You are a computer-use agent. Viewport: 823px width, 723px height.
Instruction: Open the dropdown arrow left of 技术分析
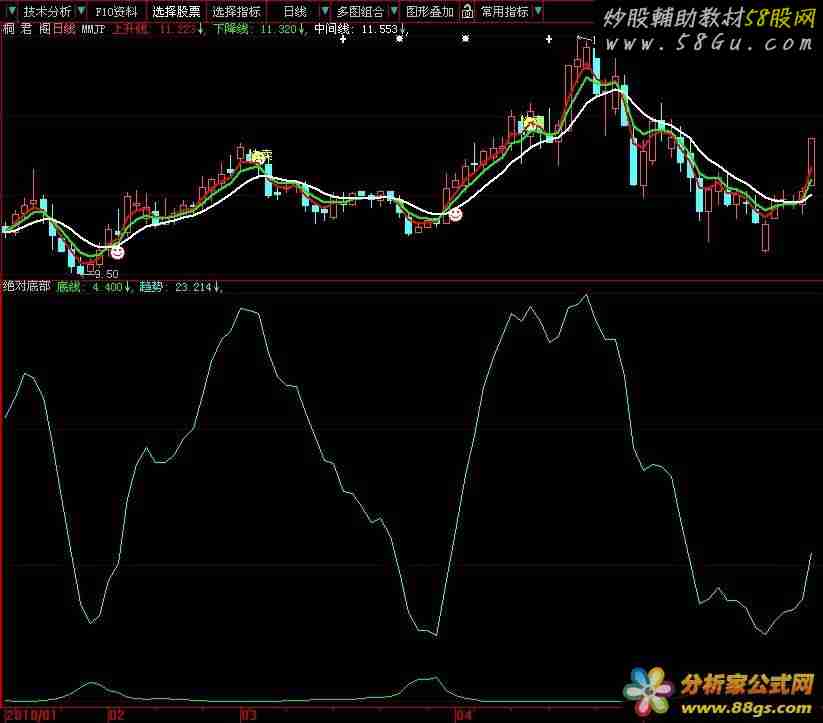click(x=12, y=11)
